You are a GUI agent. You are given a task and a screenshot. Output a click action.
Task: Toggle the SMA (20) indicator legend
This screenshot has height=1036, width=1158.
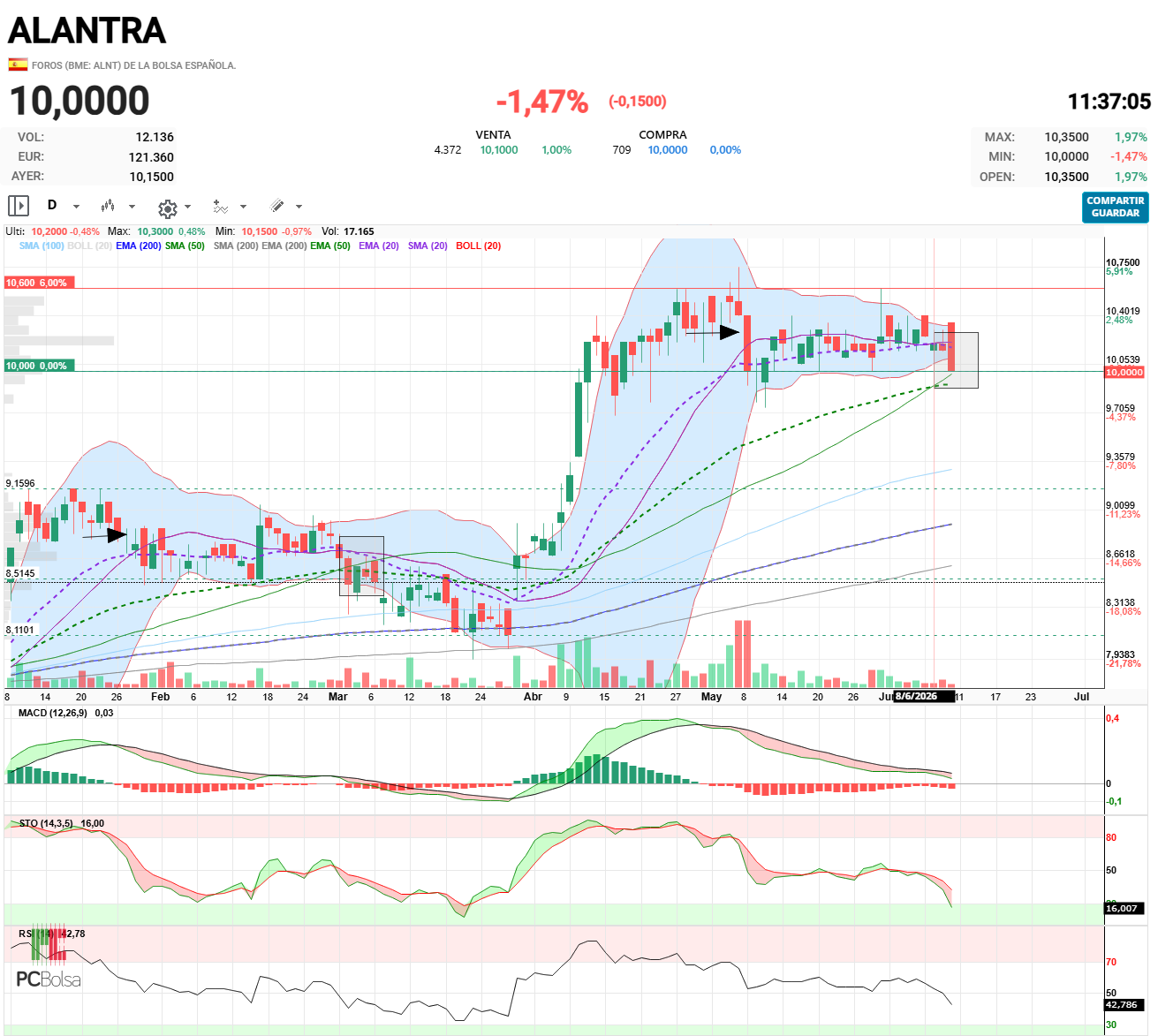click(x=428, y=246)
